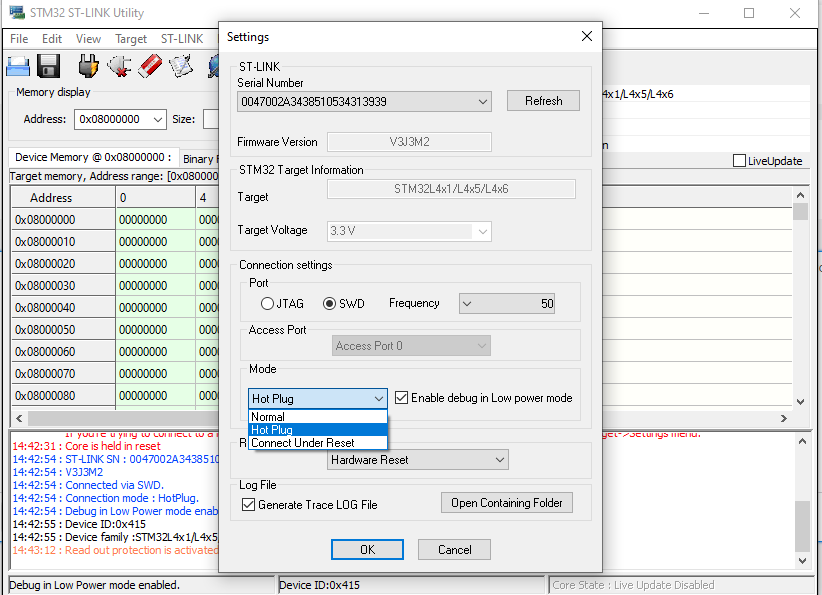The image size is (822, 595).
Task: Open the Target menu
Action: point(131,39)
